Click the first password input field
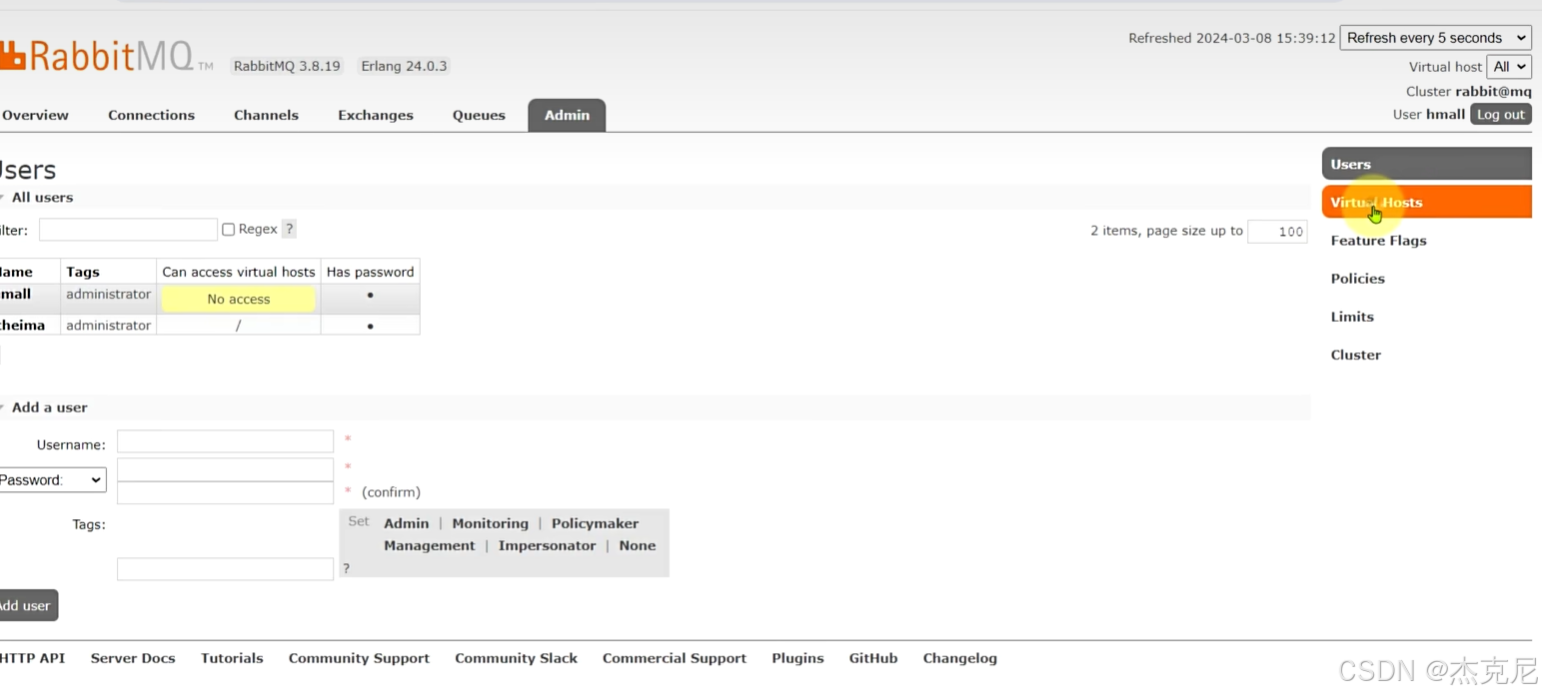 (225, 469)
